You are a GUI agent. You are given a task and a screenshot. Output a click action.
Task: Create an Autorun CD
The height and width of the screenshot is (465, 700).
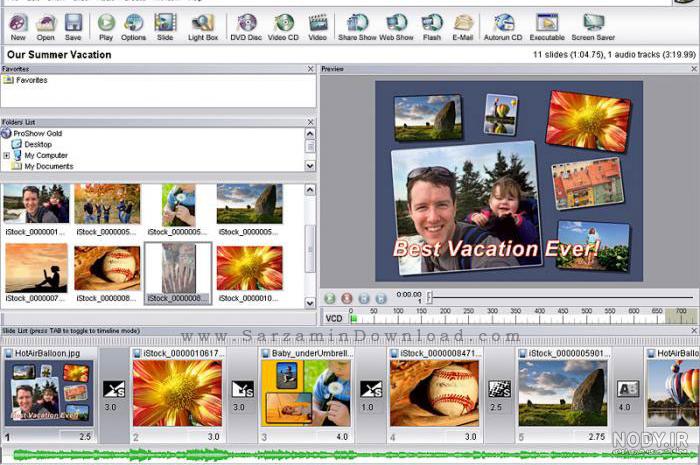point(503,27)
